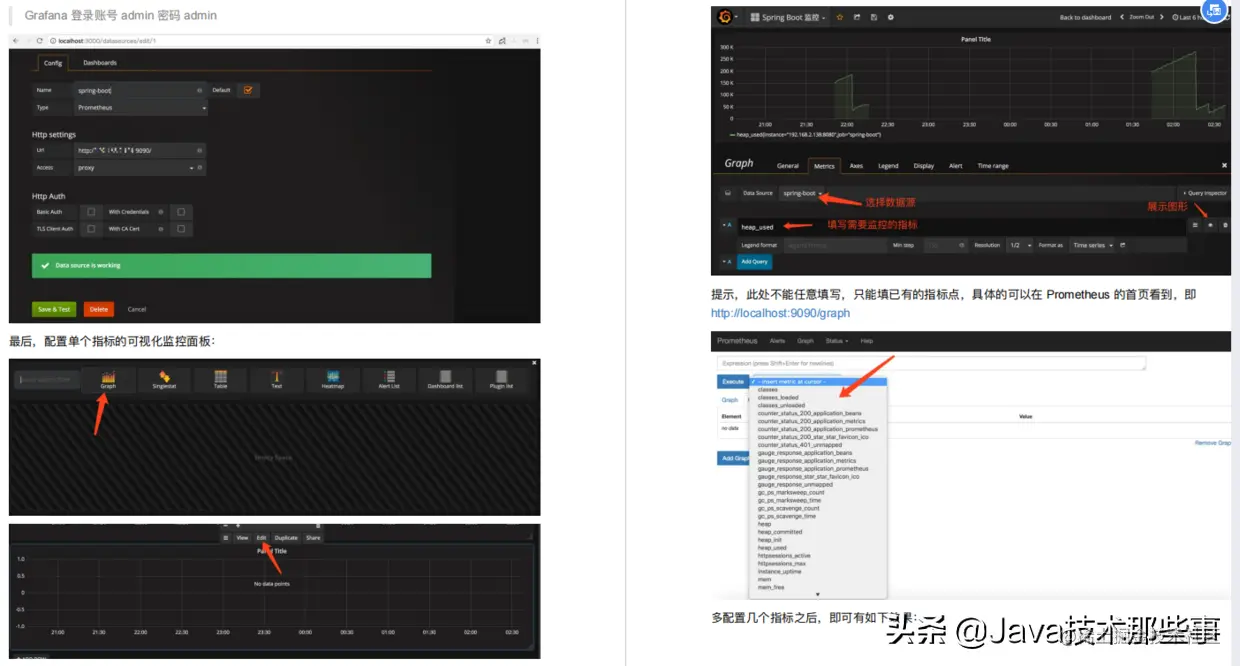Click the Prometheus Expression input field
Screen dimensions: 1240x666
click(x=932, y=363)
